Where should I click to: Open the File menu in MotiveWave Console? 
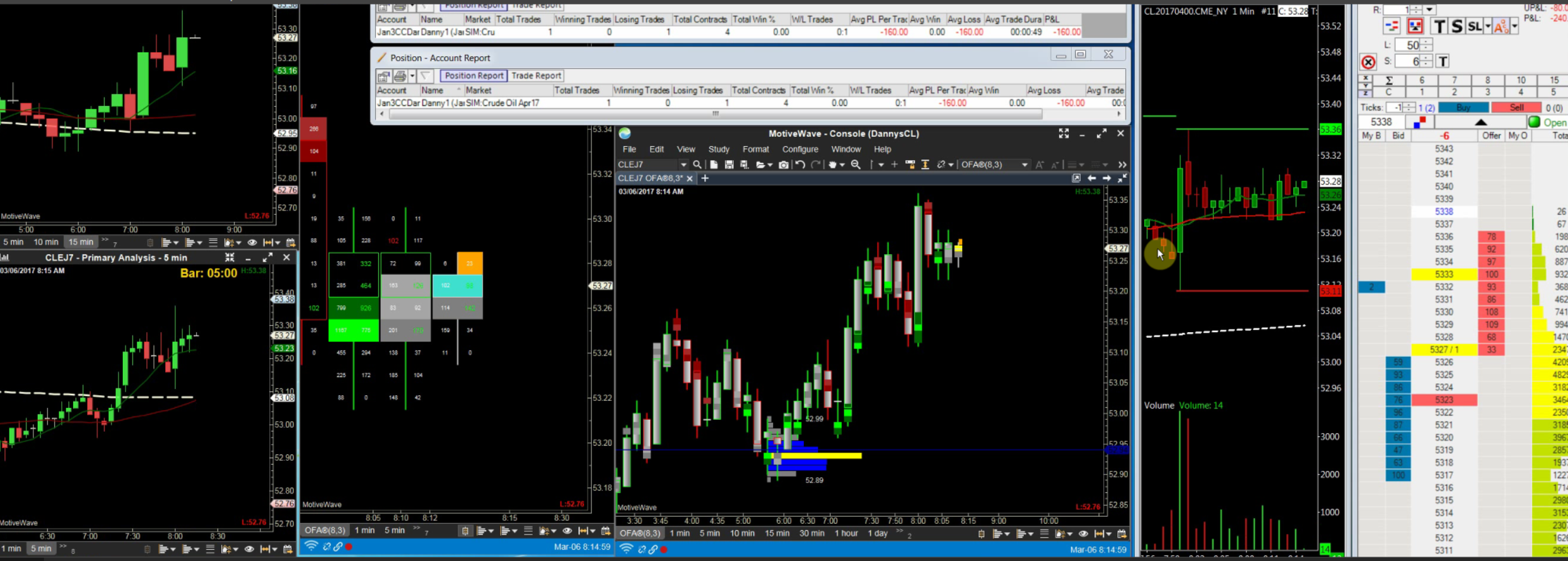(629, 149)
